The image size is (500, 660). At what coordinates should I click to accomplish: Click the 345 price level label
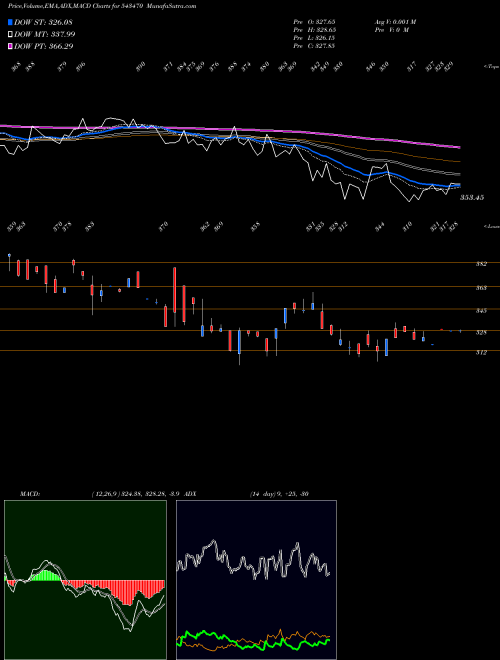tap(481, 311)
